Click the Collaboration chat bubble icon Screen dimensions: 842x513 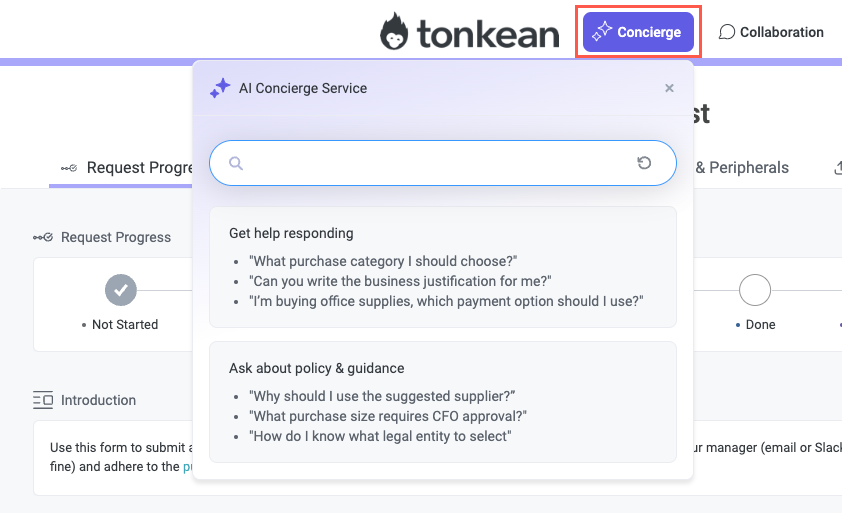(727, 32)
